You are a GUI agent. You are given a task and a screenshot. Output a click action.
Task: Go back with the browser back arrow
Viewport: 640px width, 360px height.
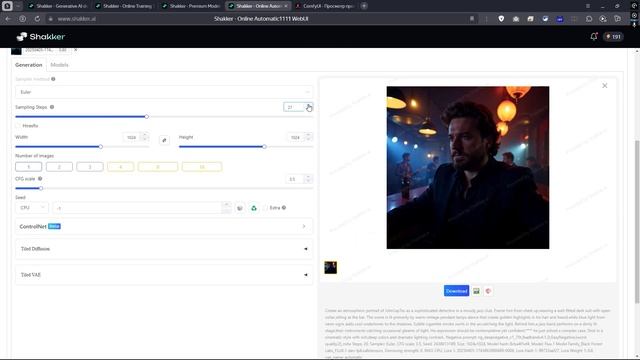click(8, 19)
